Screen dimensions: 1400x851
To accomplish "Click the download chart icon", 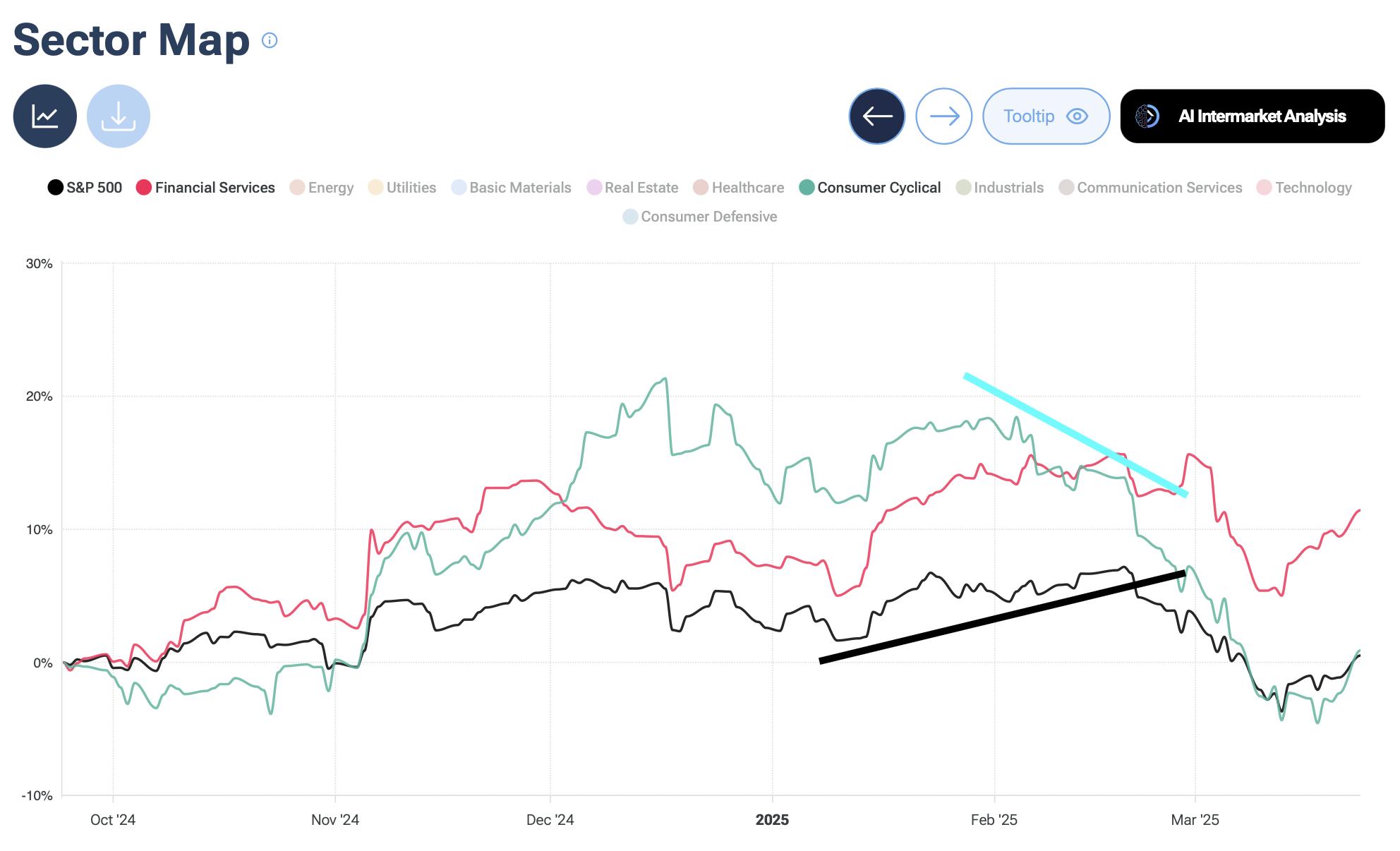I will tap(118, 116).
